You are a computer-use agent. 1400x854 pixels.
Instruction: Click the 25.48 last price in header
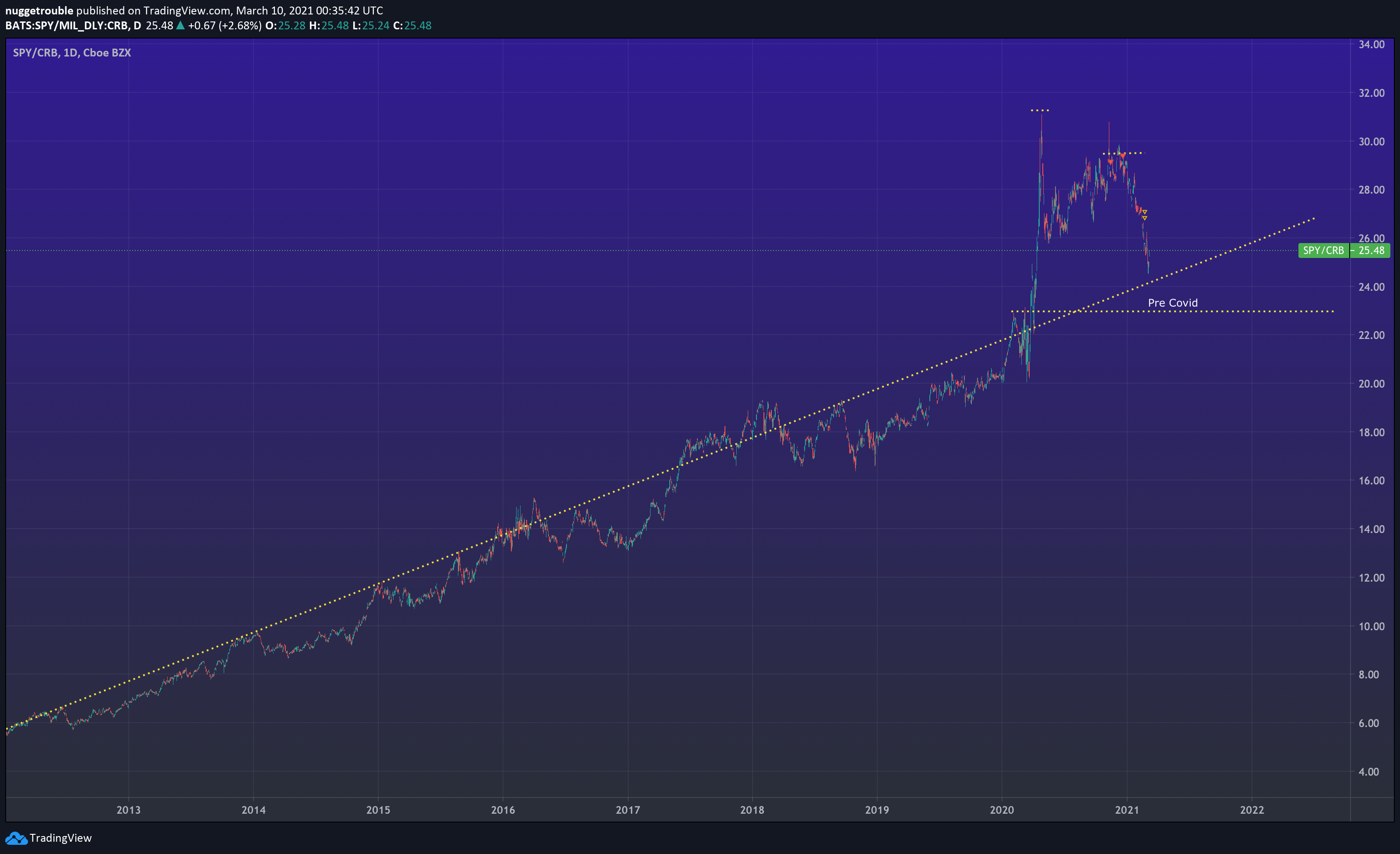click(x=160, y=25)
